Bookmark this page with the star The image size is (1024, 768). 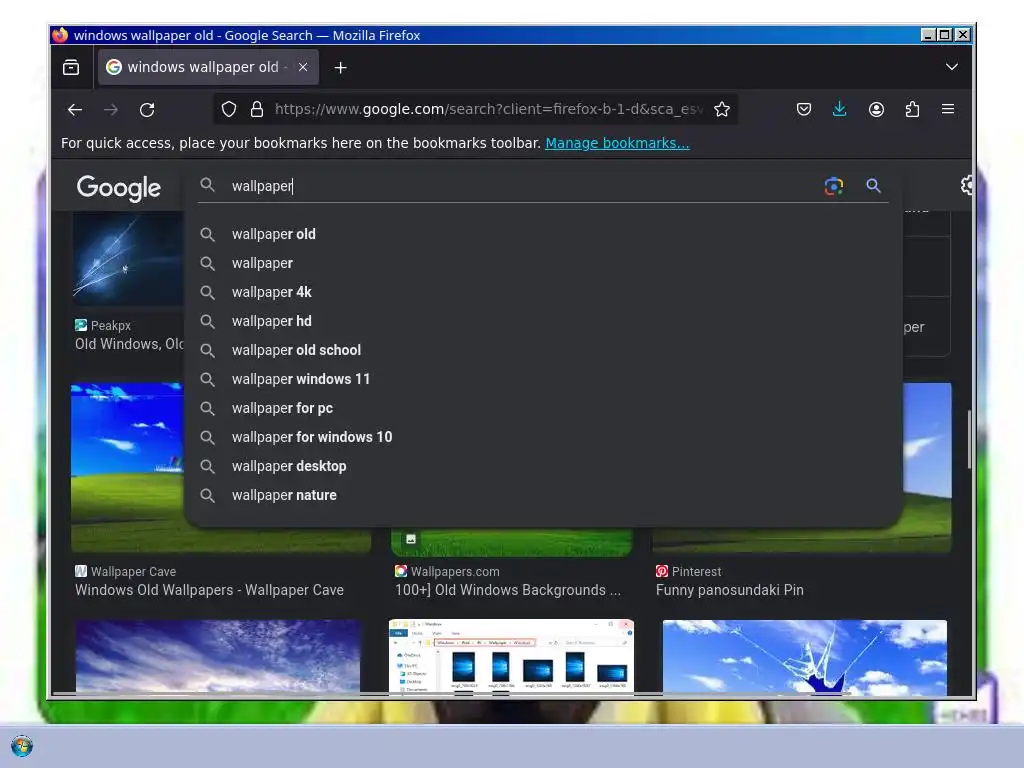coord(722,109)
